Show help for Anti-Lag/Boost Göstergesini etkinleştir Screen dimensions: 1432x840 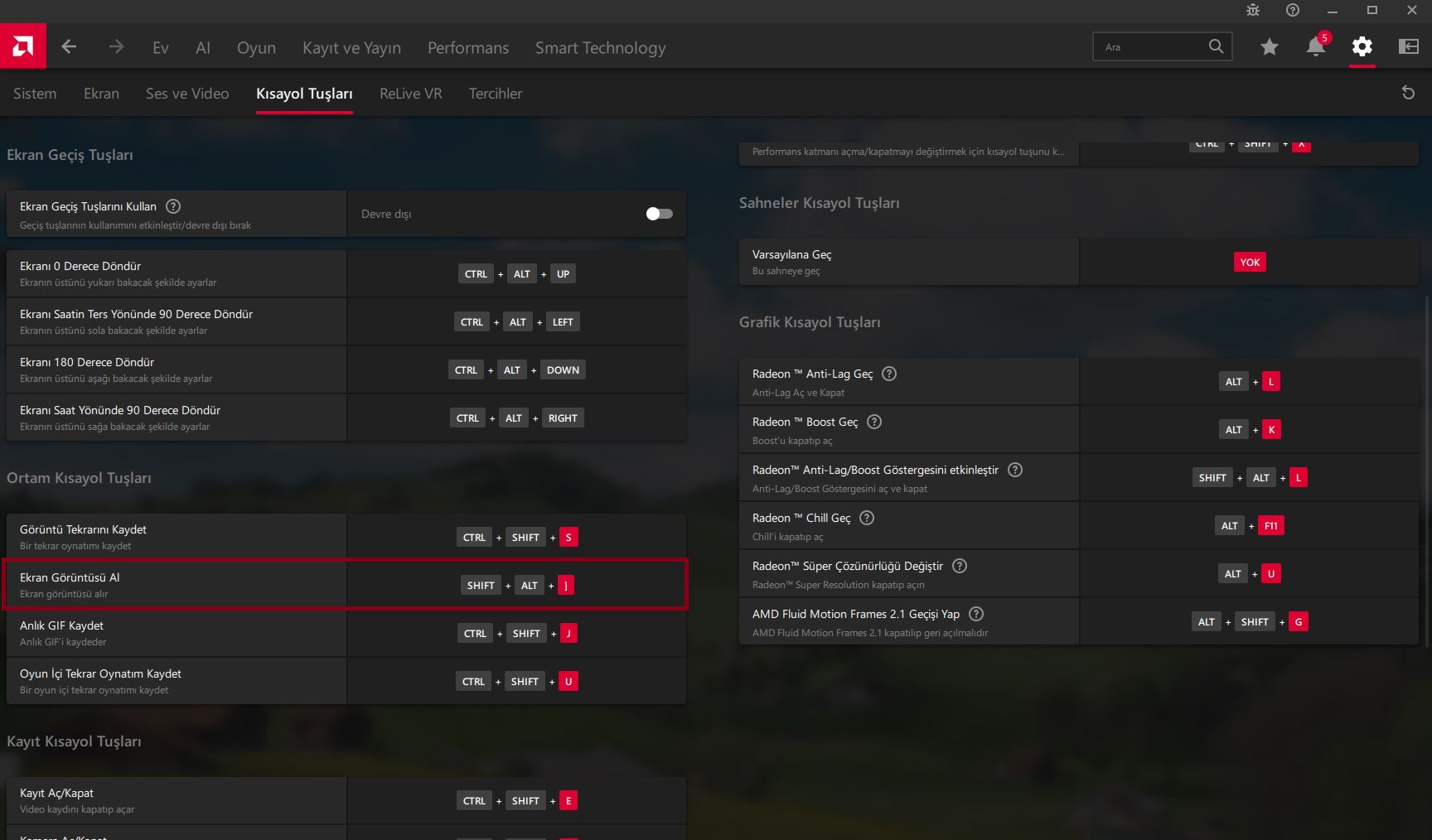click(1015, 470)
